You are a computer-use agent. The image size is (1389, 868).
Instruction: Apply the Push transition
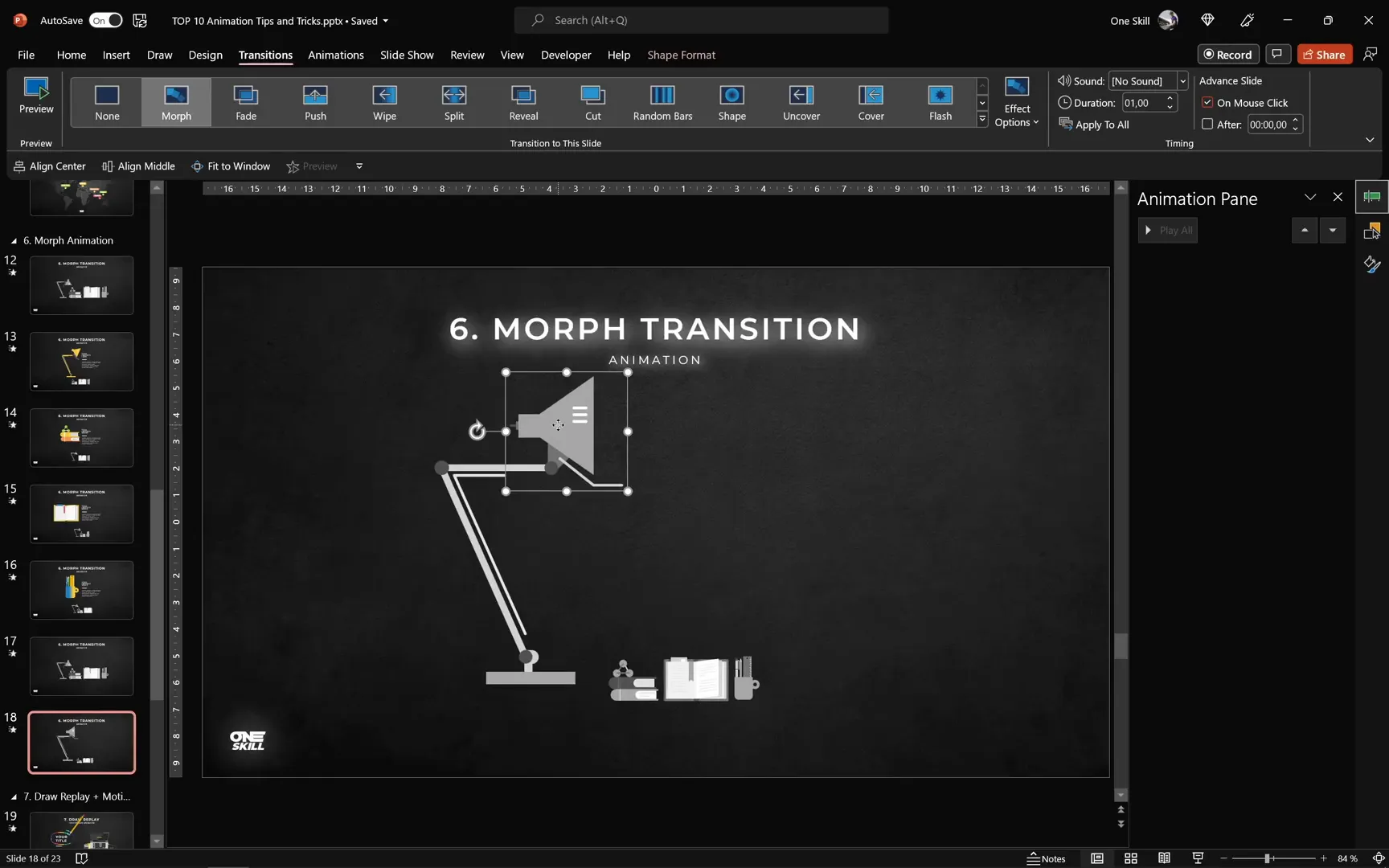pyautogui.click(x=315, y=102)
